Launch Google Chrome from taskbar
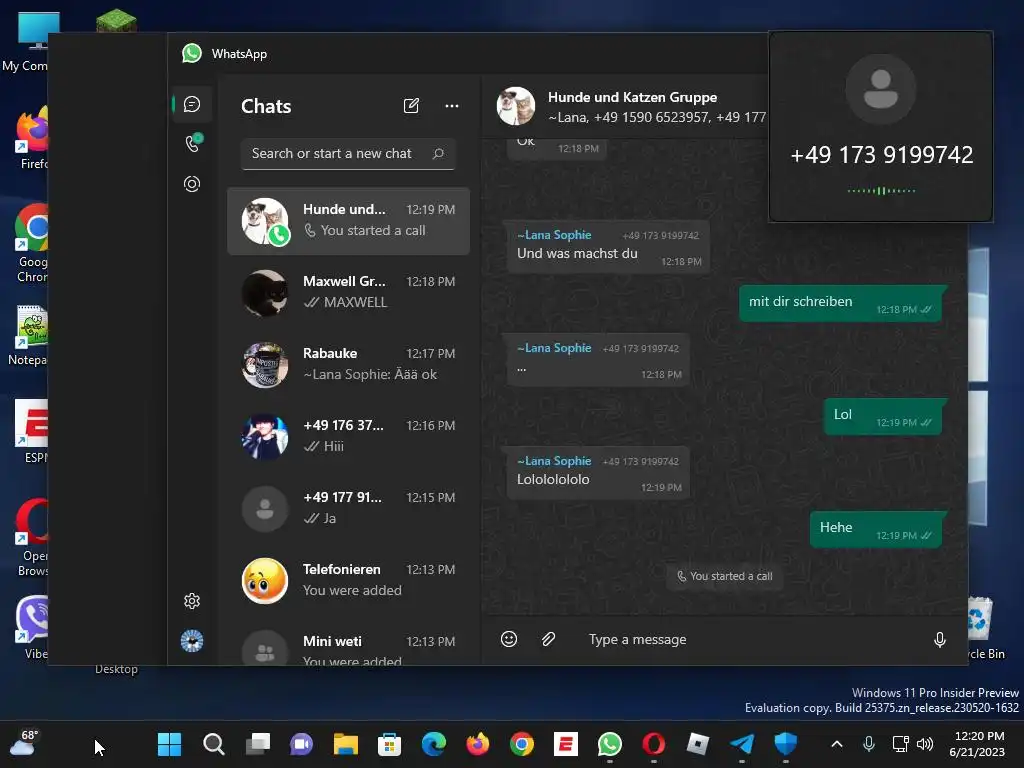The image size is (1024, 768). [522, 744]
